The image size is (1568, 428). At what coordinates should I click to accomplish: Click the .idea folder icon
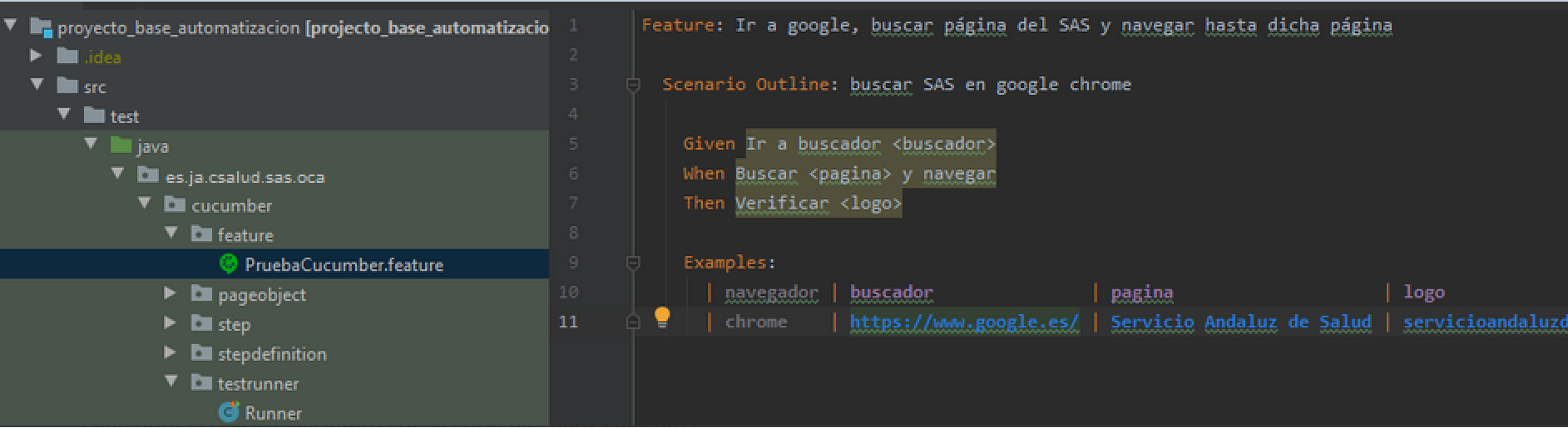pyautogui.click(x=67, y=57)
